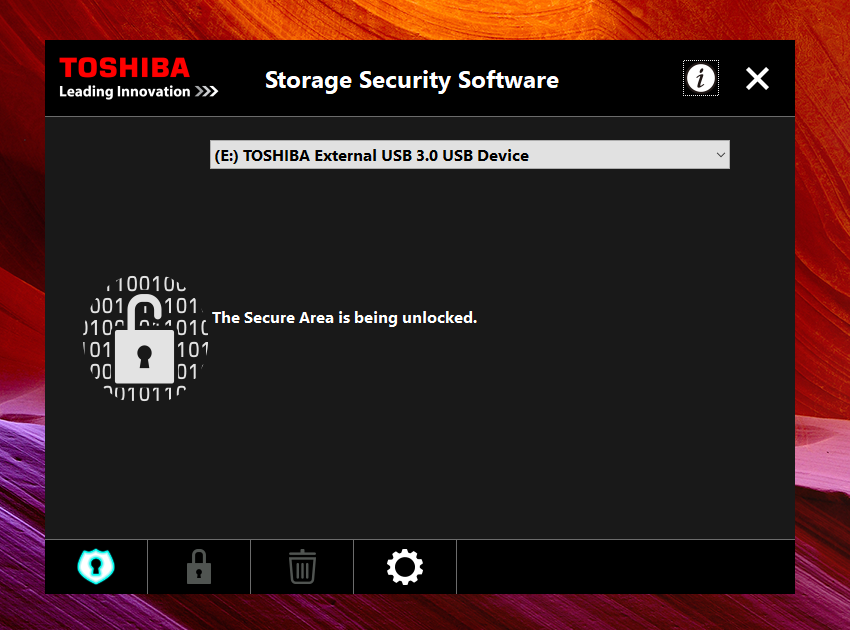The width and height of the screenshot is (850, 630).
Task: Click the Toshiba Leading Innovation logo
Action: pyautogui.click(x=138, y=78)
